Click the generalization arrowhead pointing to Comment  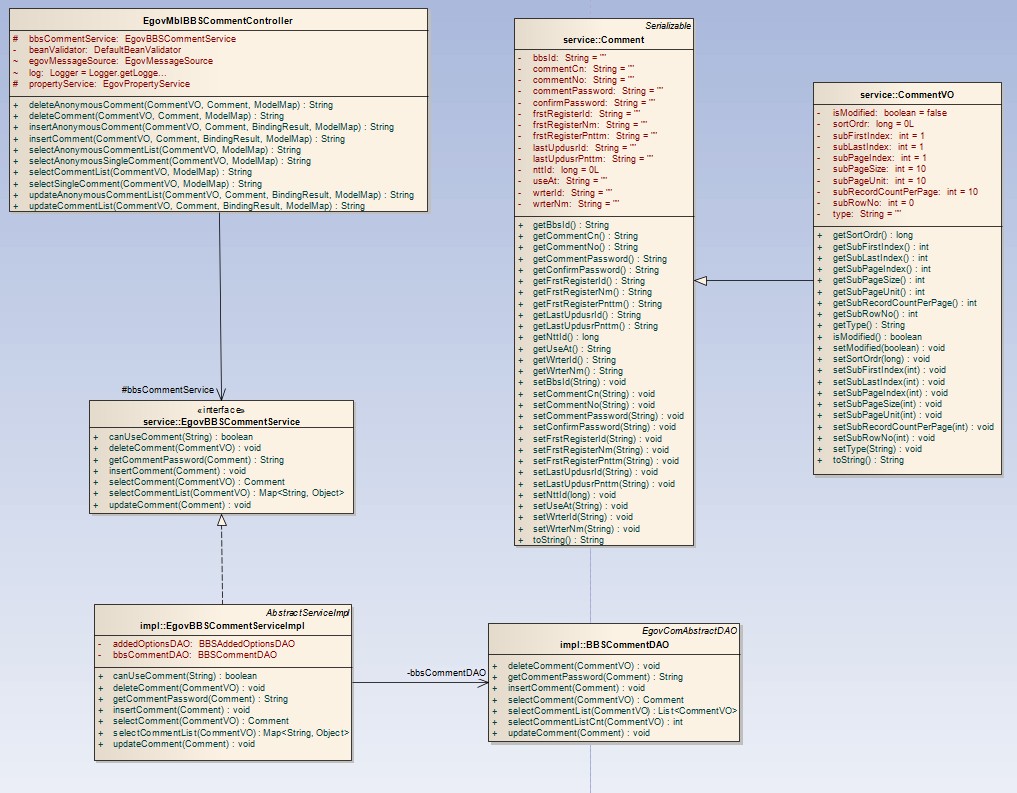pos(702,282)
